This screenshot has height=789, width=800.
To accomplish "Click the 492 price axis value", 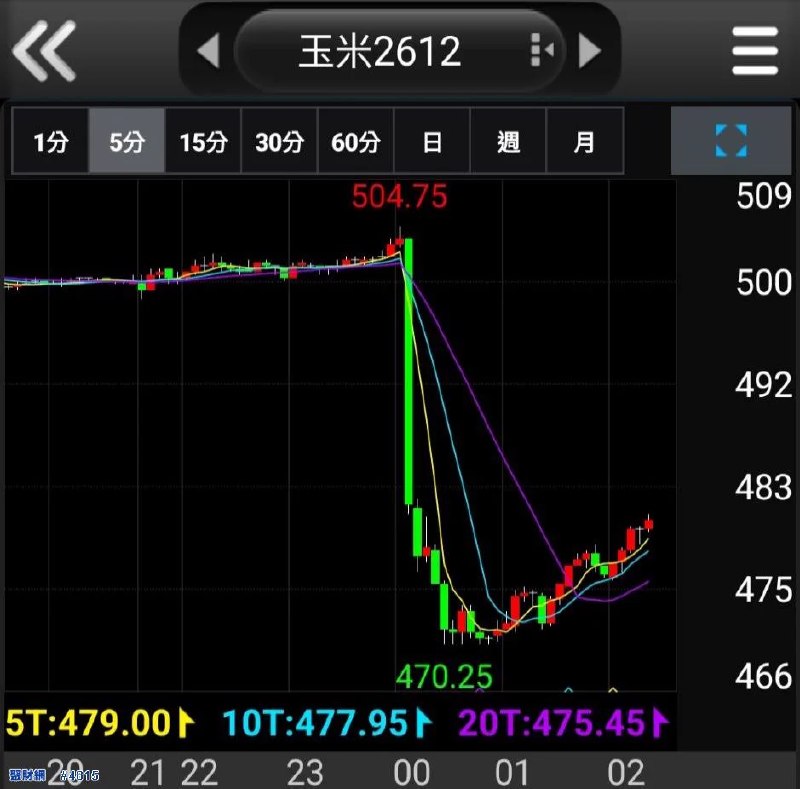I will tap(763, 384).
